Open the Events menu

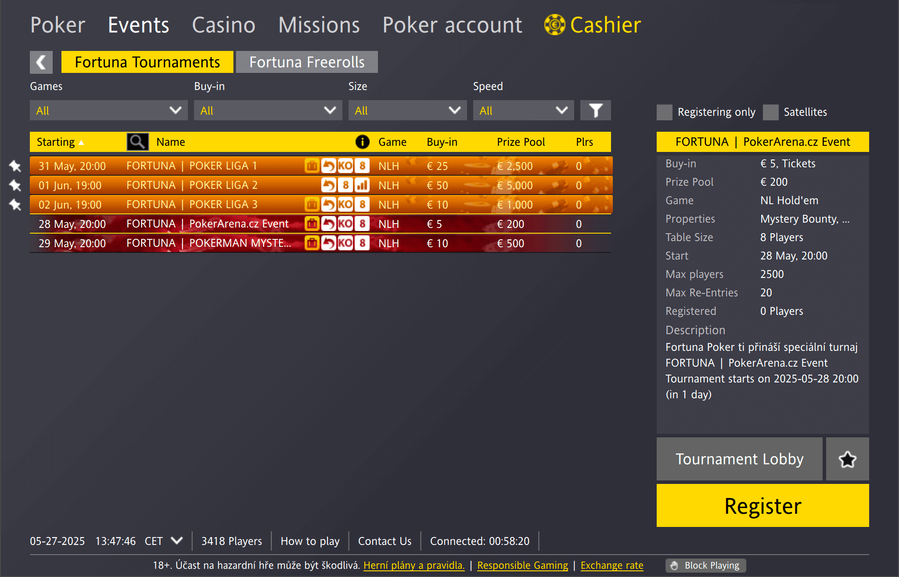(139, 25)
